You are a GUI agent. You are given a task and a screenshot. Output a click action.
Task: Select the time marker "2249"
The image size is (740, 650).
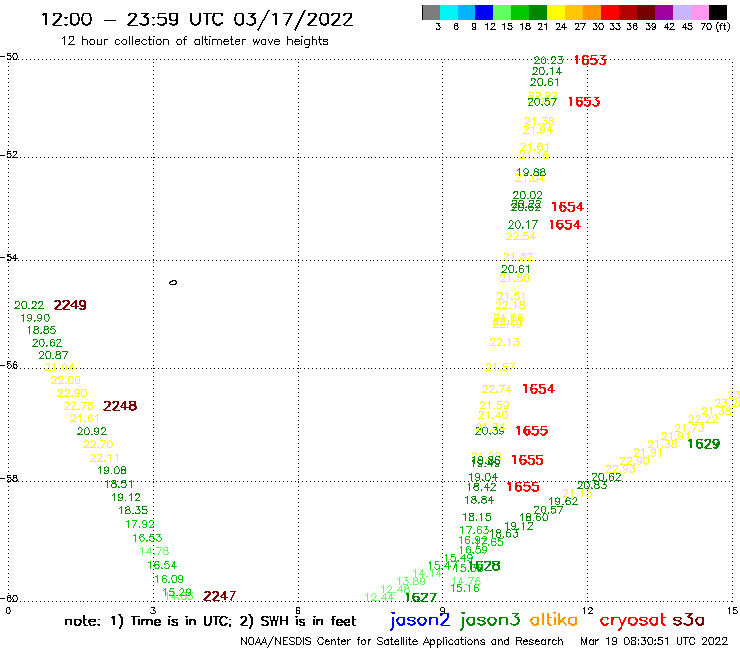point(70,305)
